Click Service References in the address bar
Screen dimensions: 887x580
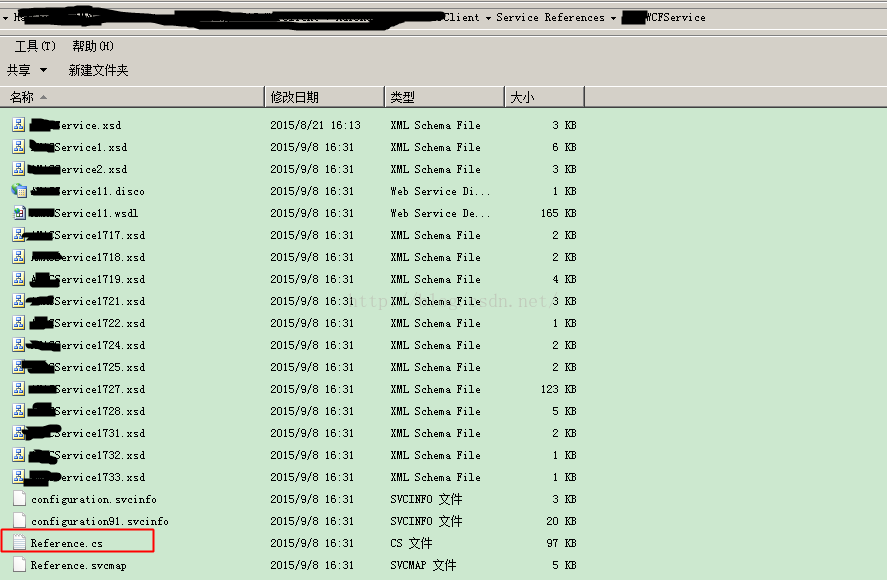[x=550, y=18]
